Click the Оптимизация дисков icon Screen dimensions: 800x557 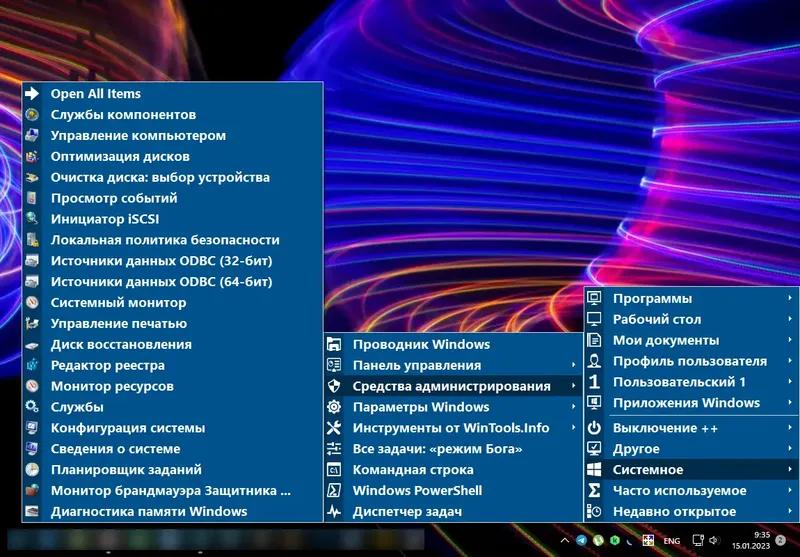32,156
